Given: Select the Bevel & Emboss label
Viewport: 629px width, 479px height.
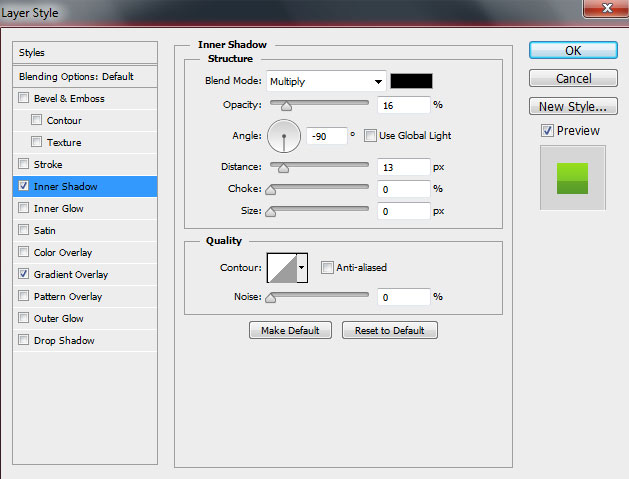Looking at the screenshot, I should coord(69,98).
